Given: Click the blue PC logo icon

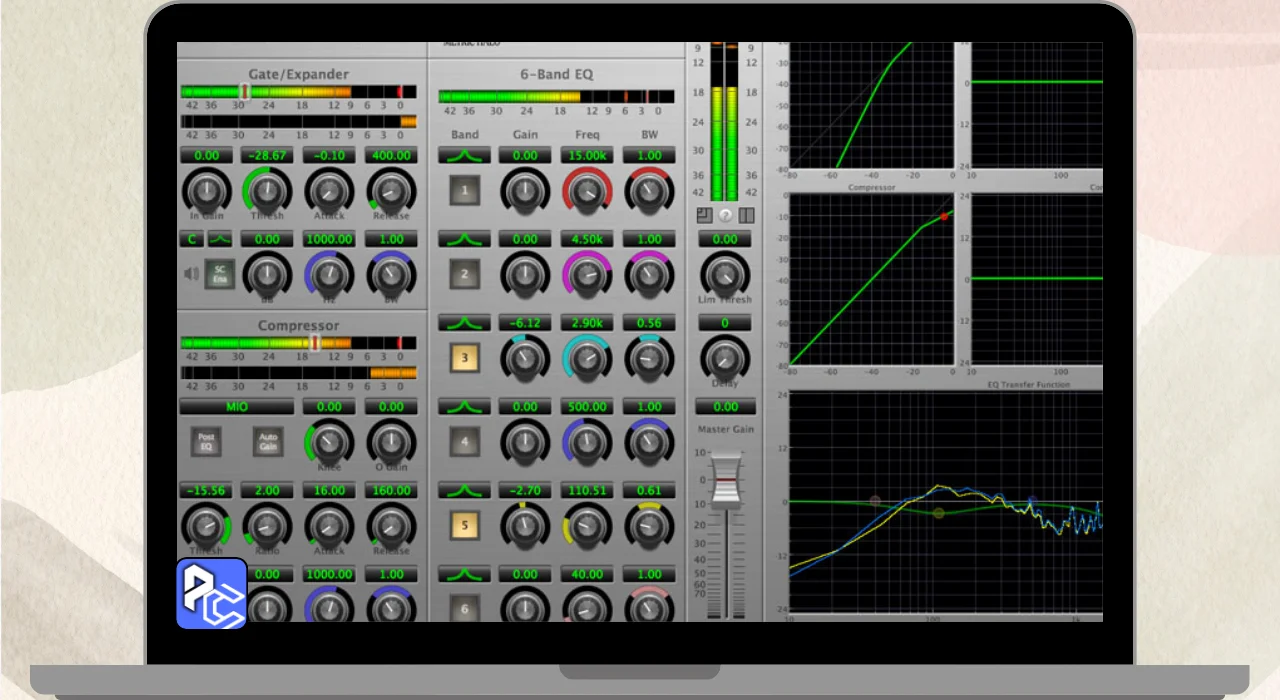Looking at the screenshot, I should (x=212, y=593).
